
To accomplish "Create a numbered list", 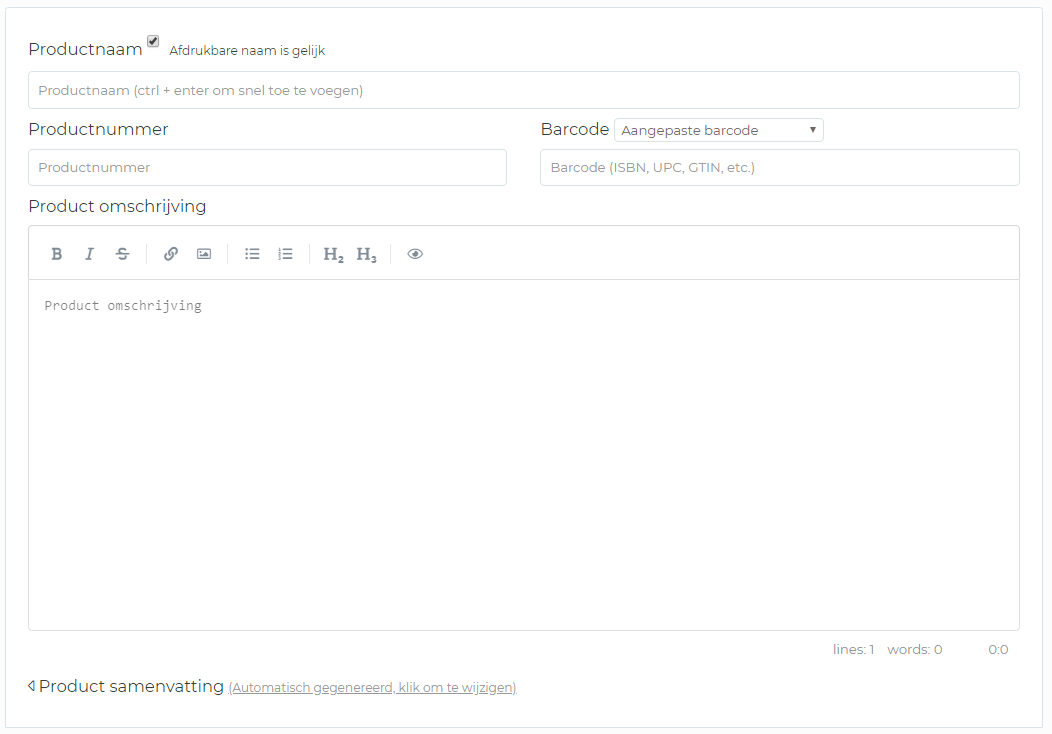I will [x=285, y=254].
